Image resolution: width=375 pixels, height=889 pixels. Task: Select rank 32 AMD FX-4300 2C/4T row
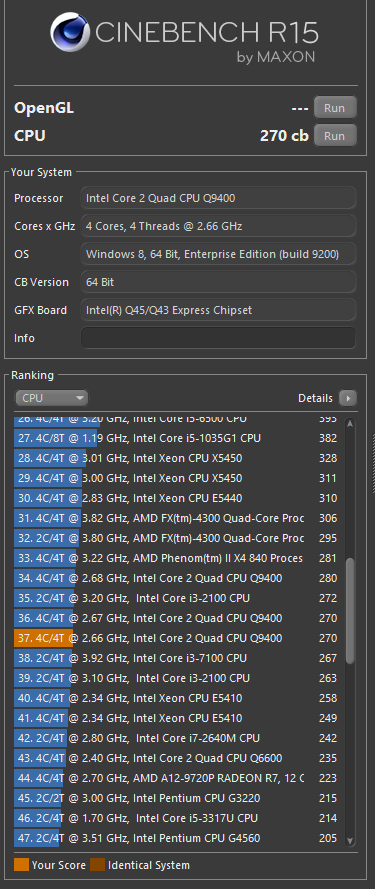coord(178,538)
